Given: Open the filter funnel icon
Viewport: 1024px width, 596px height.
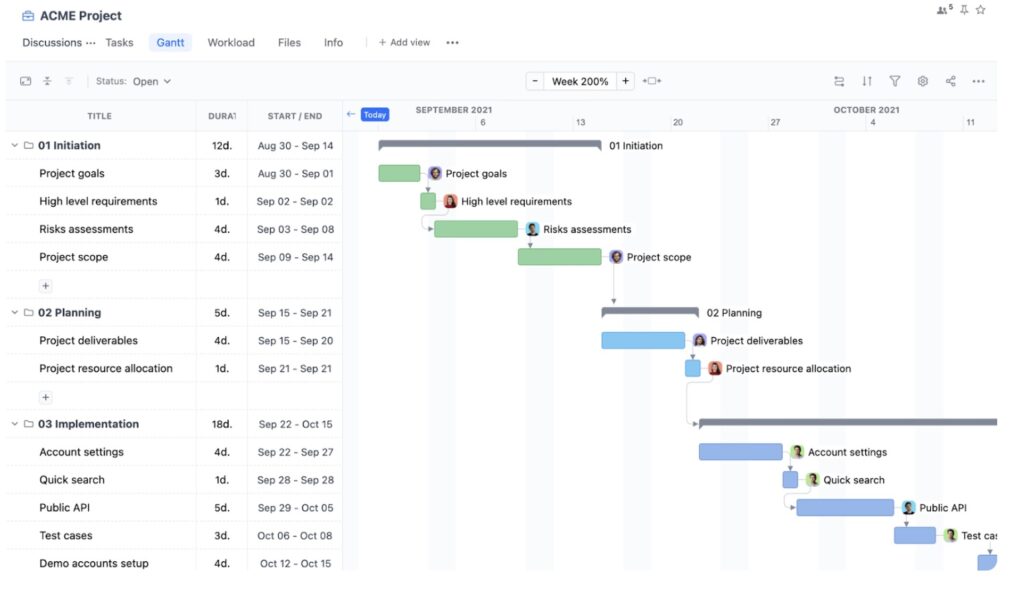Looking at the screenshot, I should click(895, 81).
